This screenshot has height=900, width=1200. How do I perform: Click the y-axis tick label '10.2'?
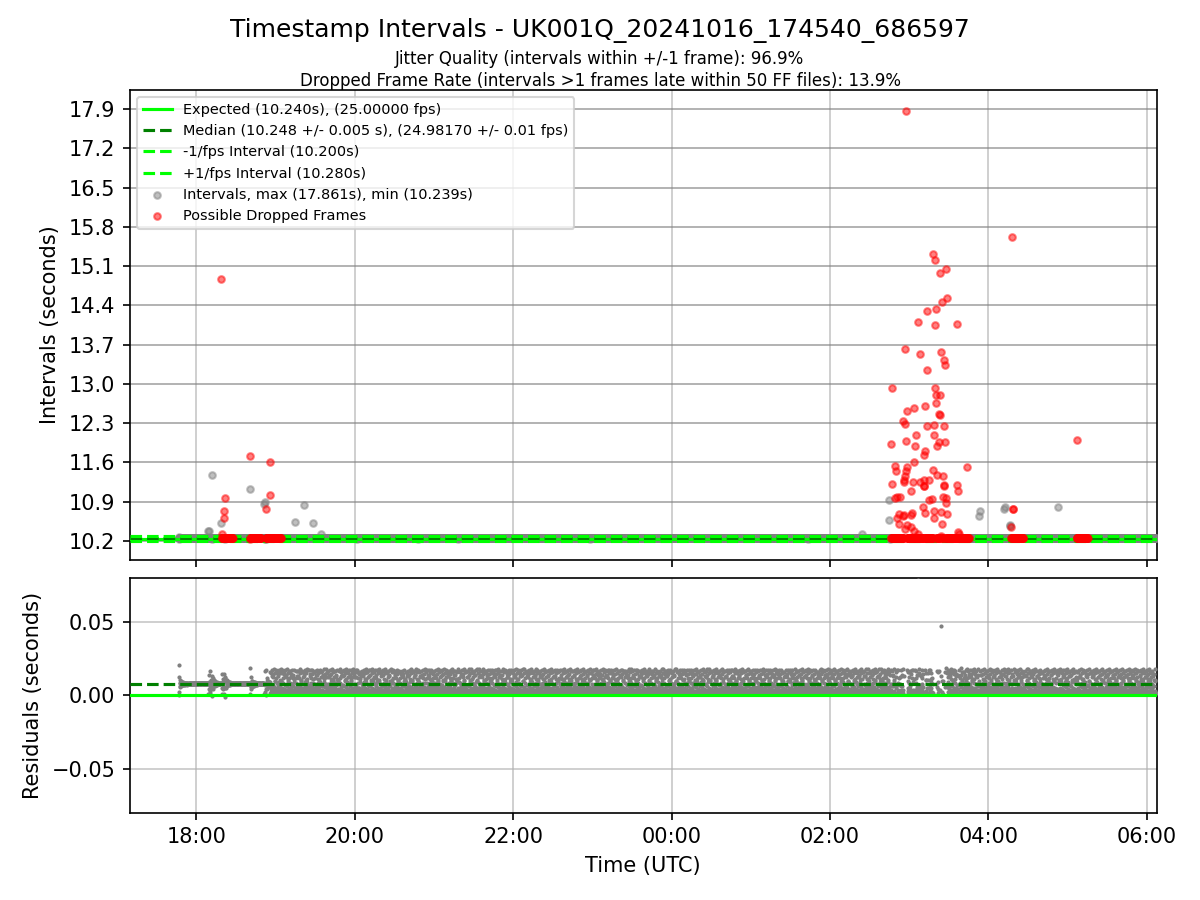pyautogui.click(x=93, y=541)
